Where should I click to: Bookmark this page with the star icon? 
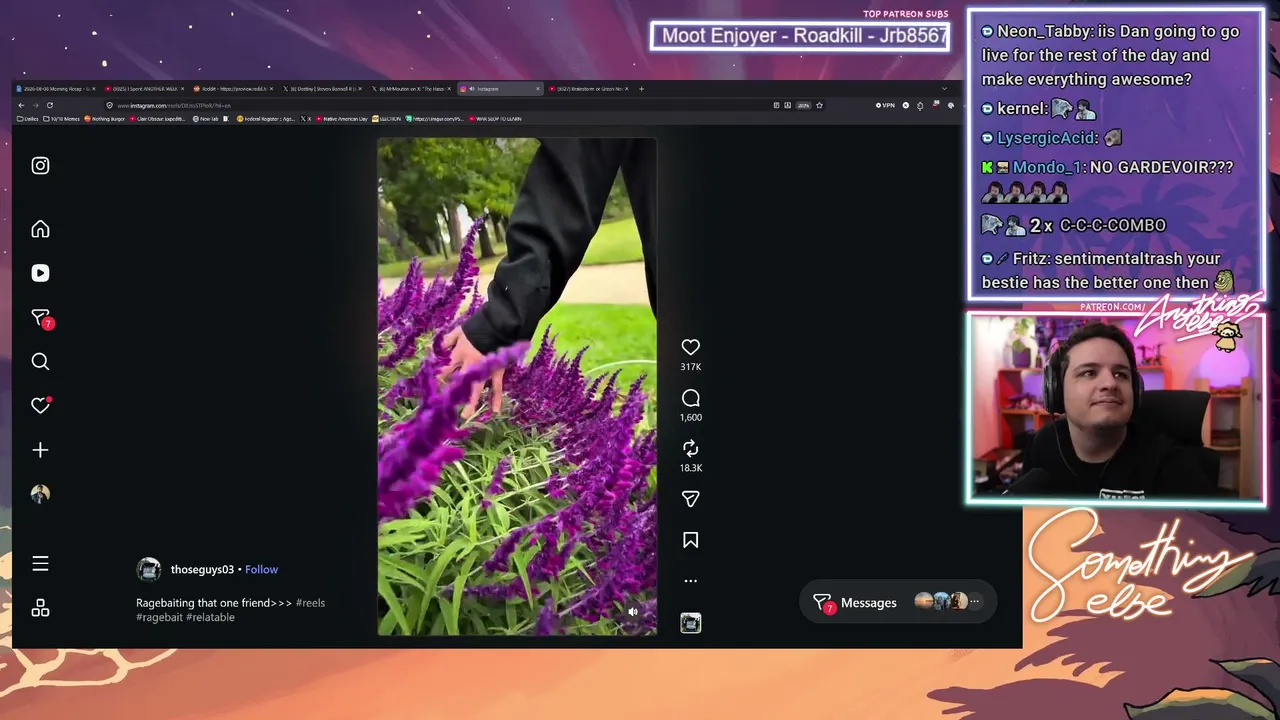pyautogui.click(x=819, y=105)
